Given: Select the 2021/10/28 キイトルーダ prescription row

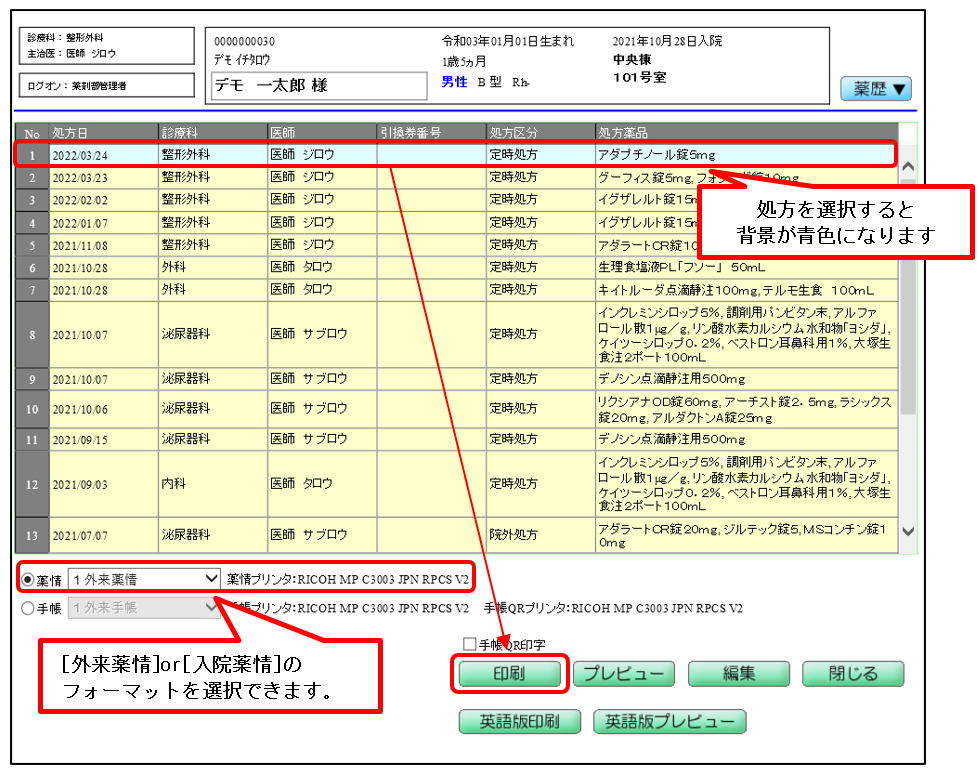Looking at the screenshot, I should point(400,290).
